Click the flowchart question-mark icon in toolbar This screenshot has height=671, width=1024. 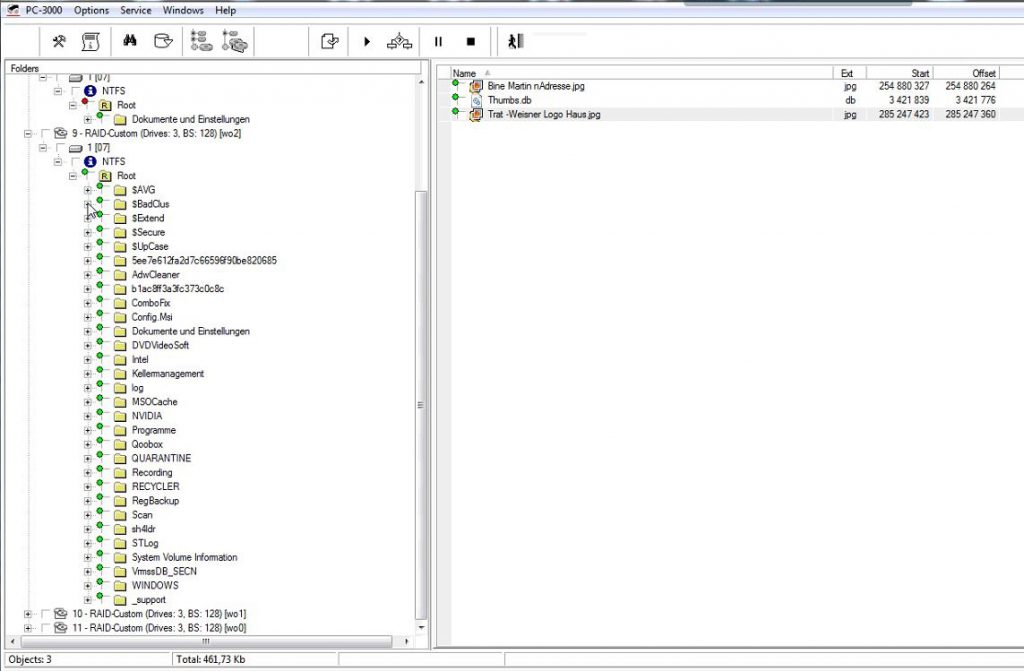pyautogui.click(x=401, y=41)
